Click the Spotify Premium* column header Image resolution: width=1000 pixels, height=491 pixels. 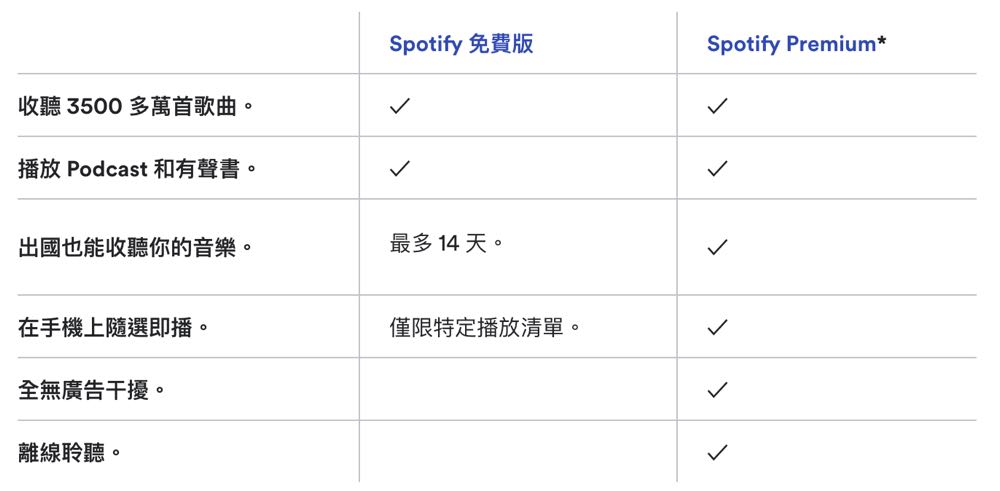click(x=796, y=44)
